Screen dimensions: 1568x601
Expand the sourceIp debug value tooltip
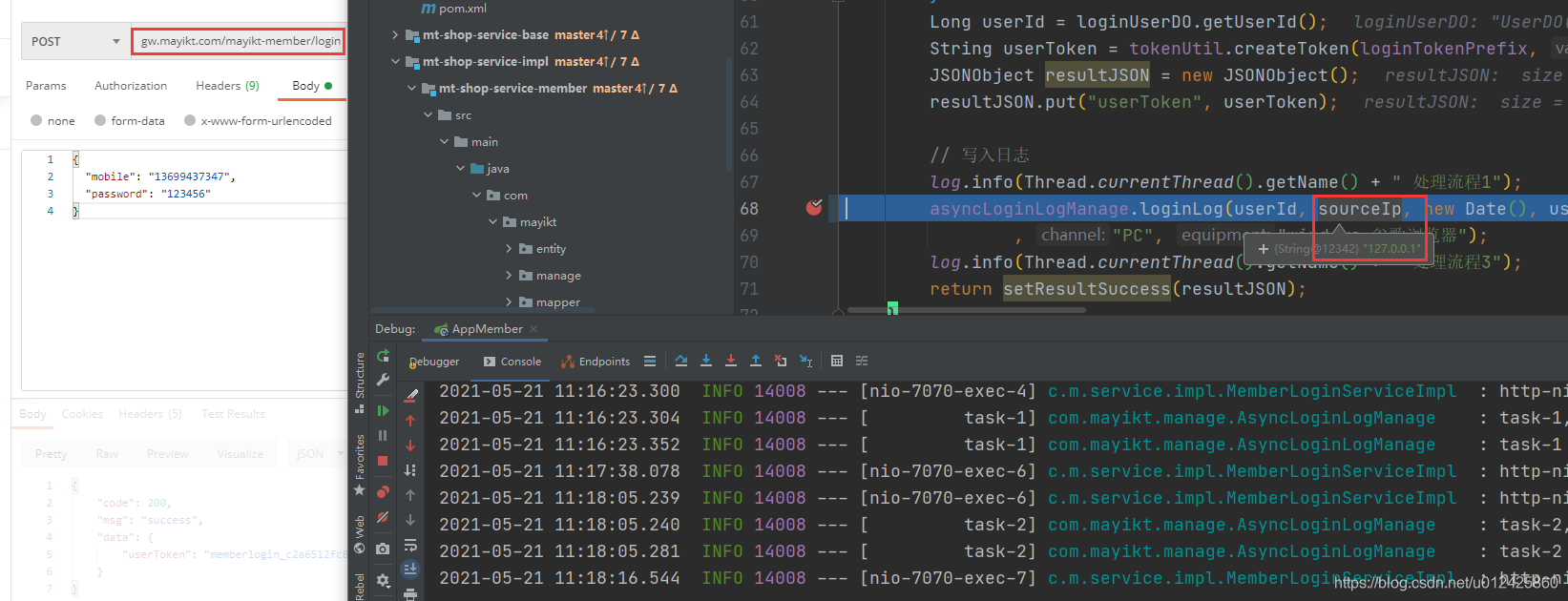(1264, 249)
